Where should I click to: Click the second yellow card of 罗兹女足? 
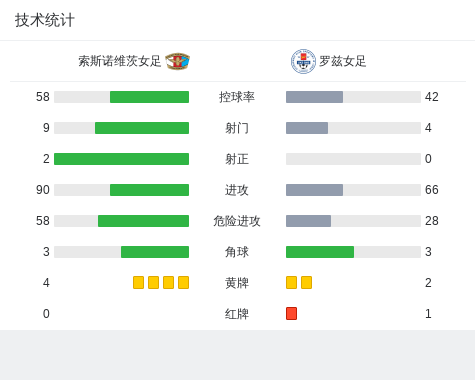tap(306, 282)
